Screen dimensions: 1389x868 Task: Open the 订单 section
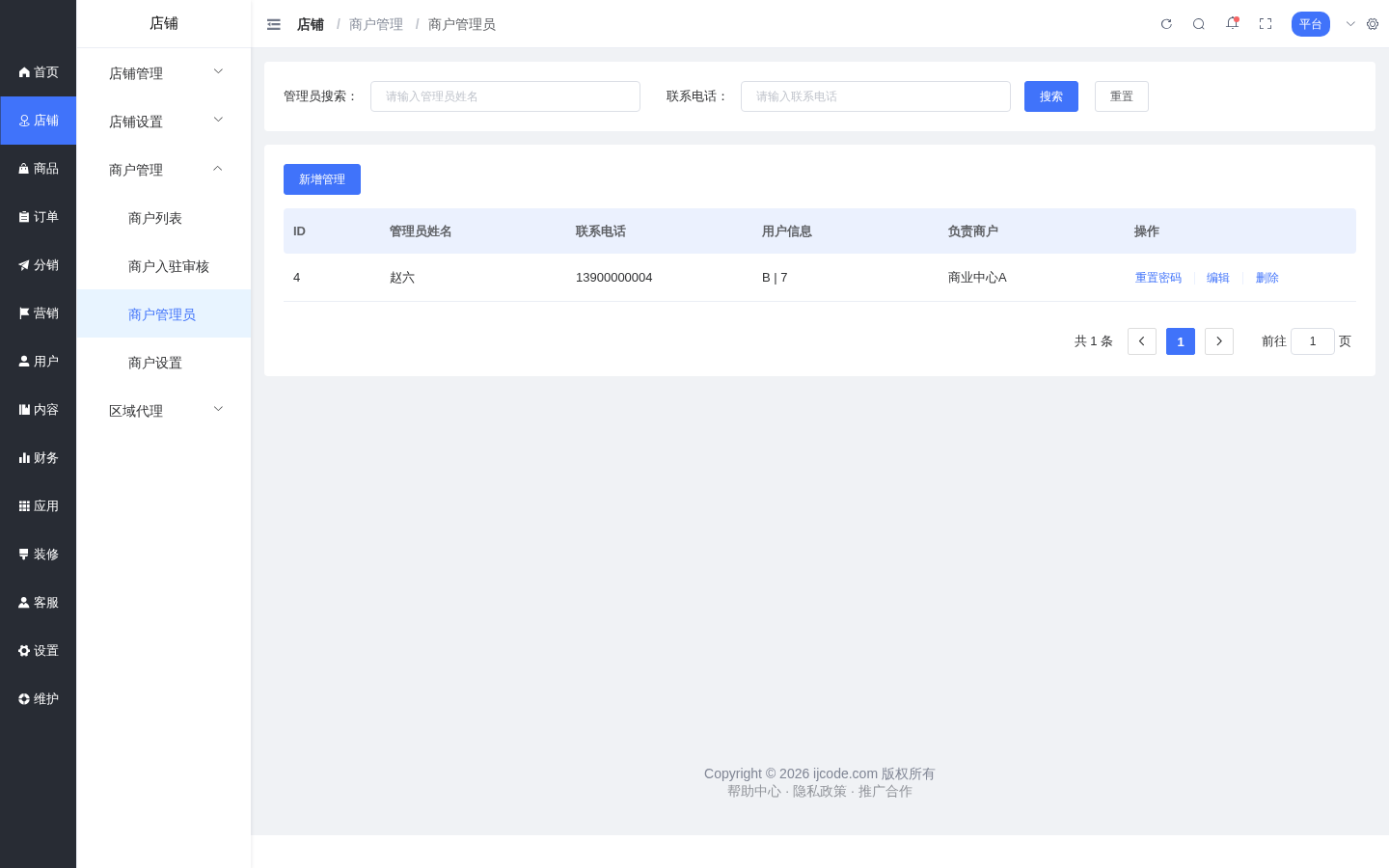[39, 217]
